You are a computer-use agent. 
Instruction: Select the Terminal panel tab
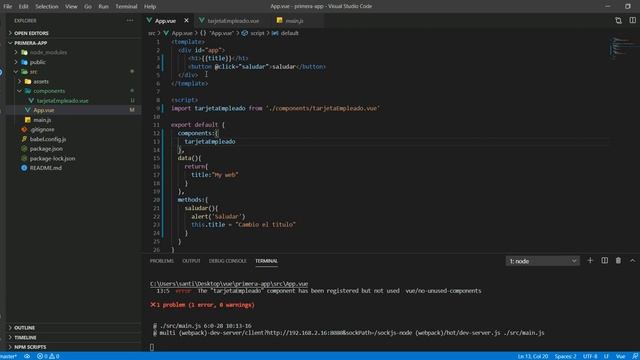click(x=267, y=261)
